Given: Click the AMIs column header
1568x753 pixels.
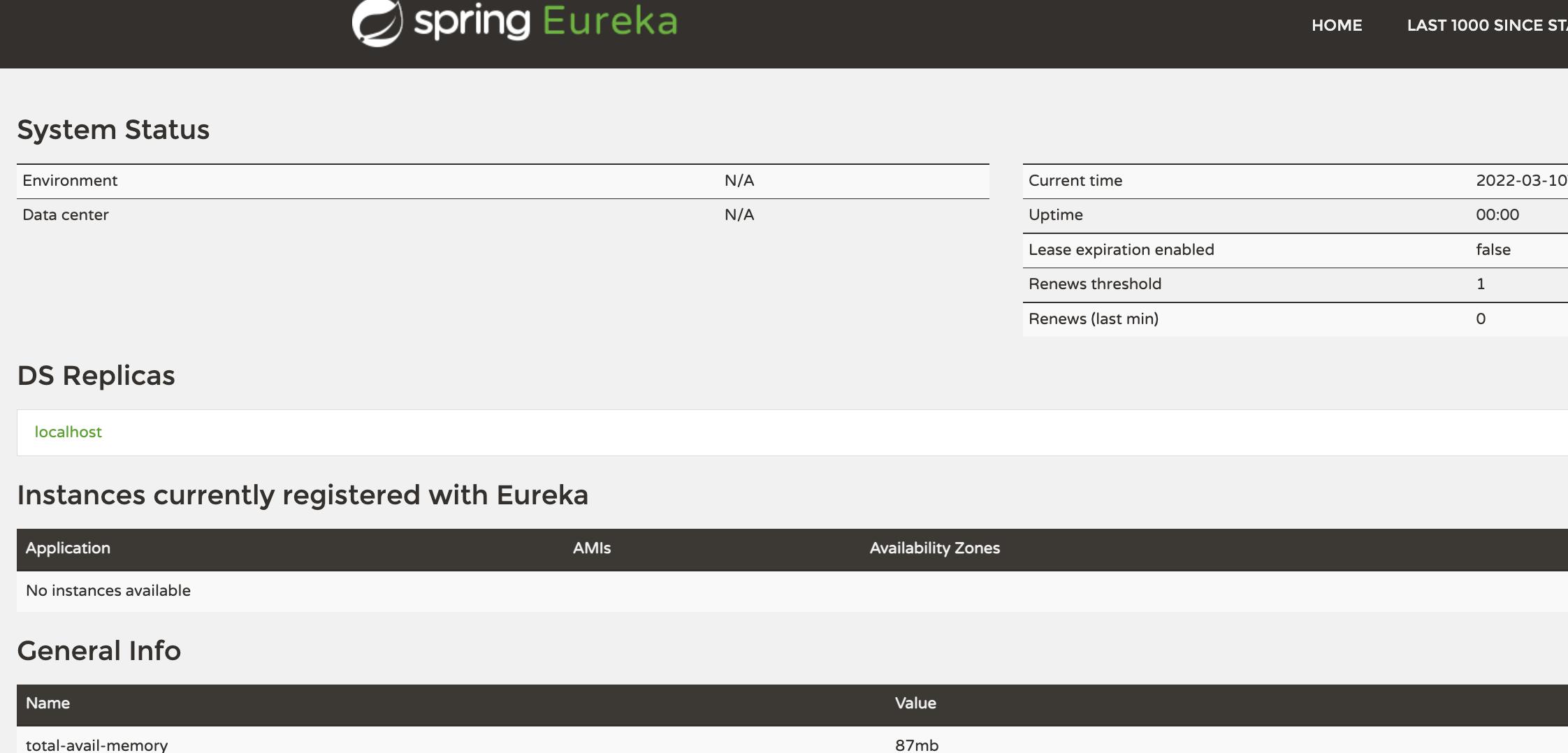Looking at the screenshot, I should [592, 548].
